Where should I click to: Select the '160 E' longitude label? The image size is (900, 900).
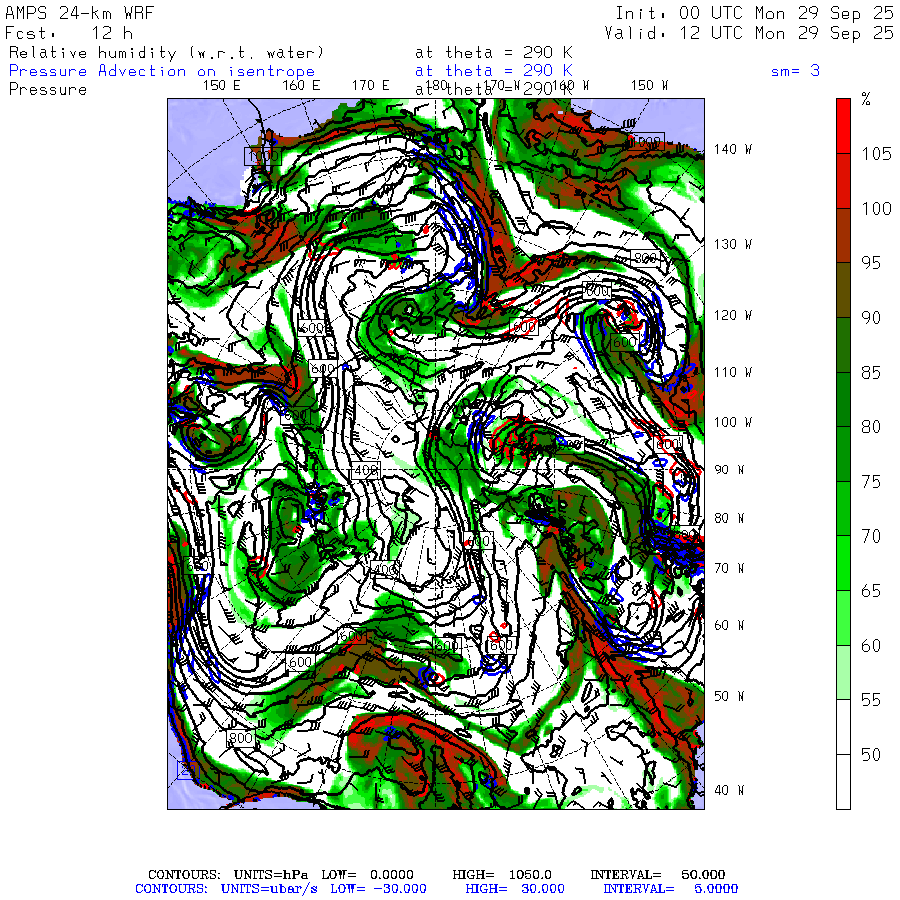[x=301, y=86]
